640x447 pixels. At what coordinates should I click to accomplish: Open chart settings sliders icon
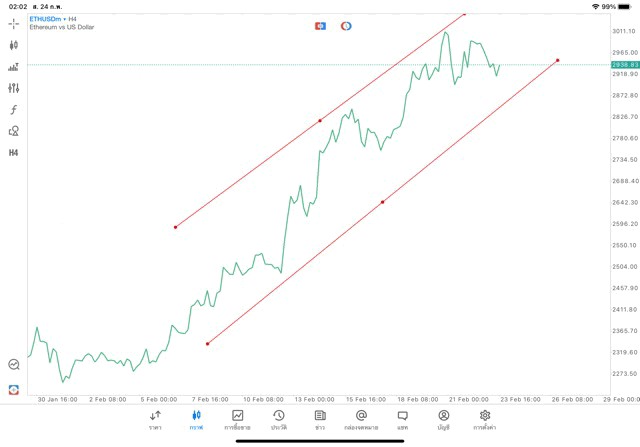(x=14, y=88)
